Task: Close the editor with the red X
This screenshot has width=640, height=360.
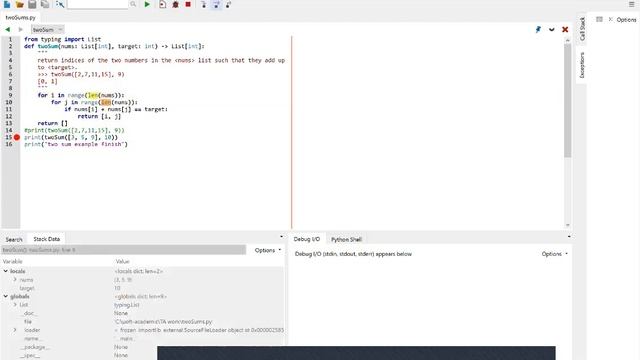Action: (x=565, y=29)
